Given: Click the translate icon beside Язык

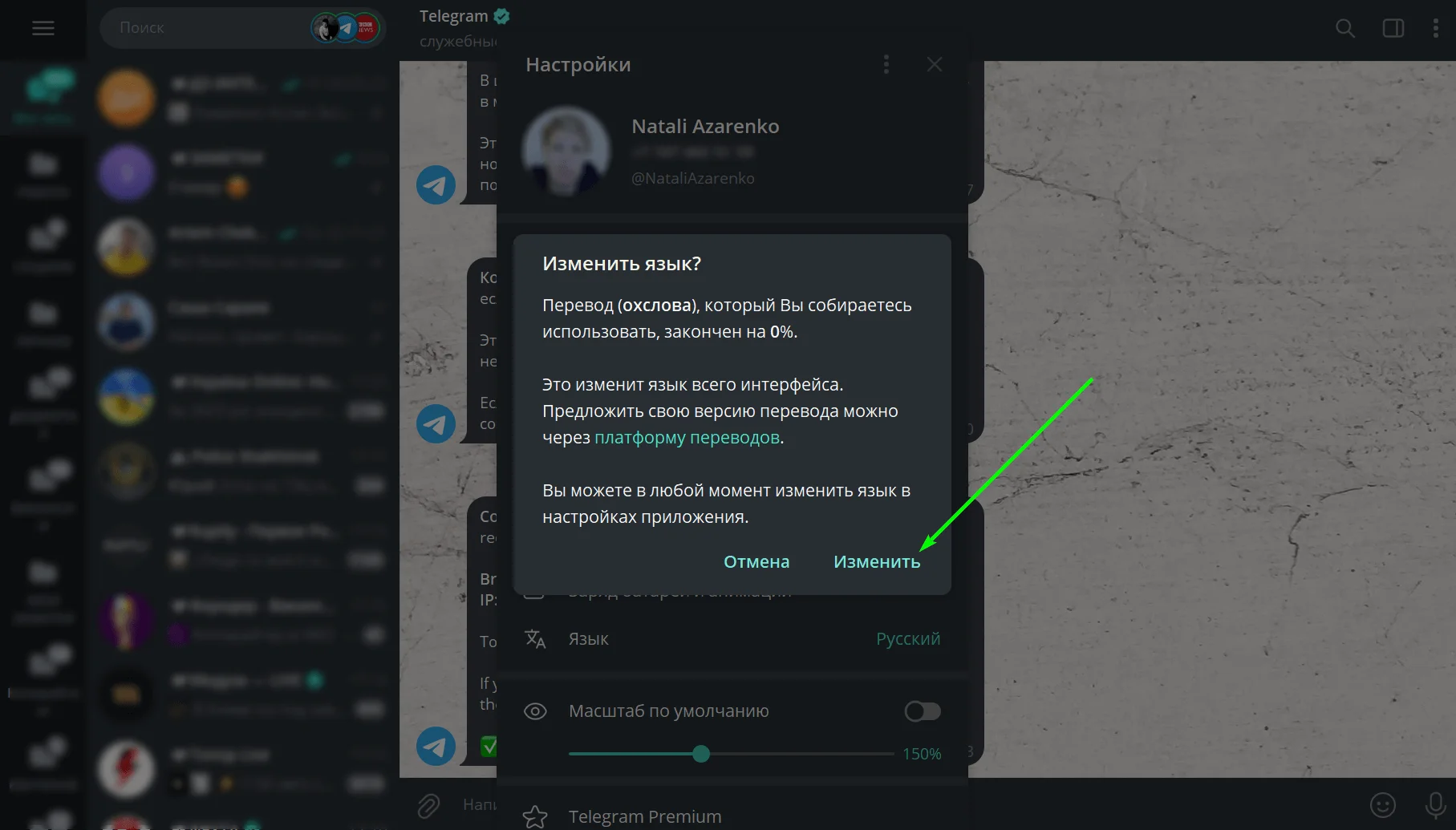Looking at the screenshot, I should [535, 639].
